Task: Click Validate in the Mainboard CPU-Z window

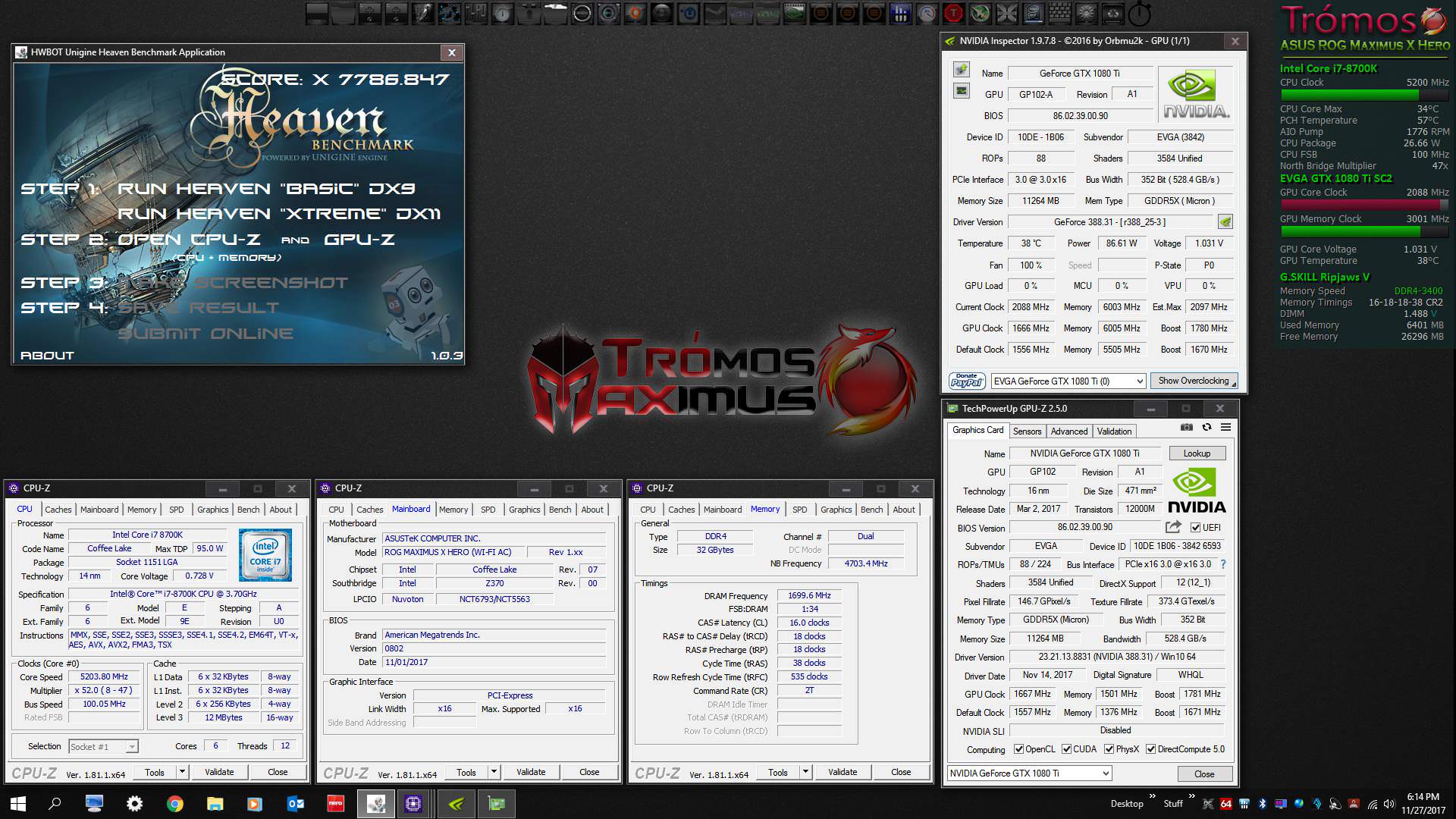Action: click(531, 772)
